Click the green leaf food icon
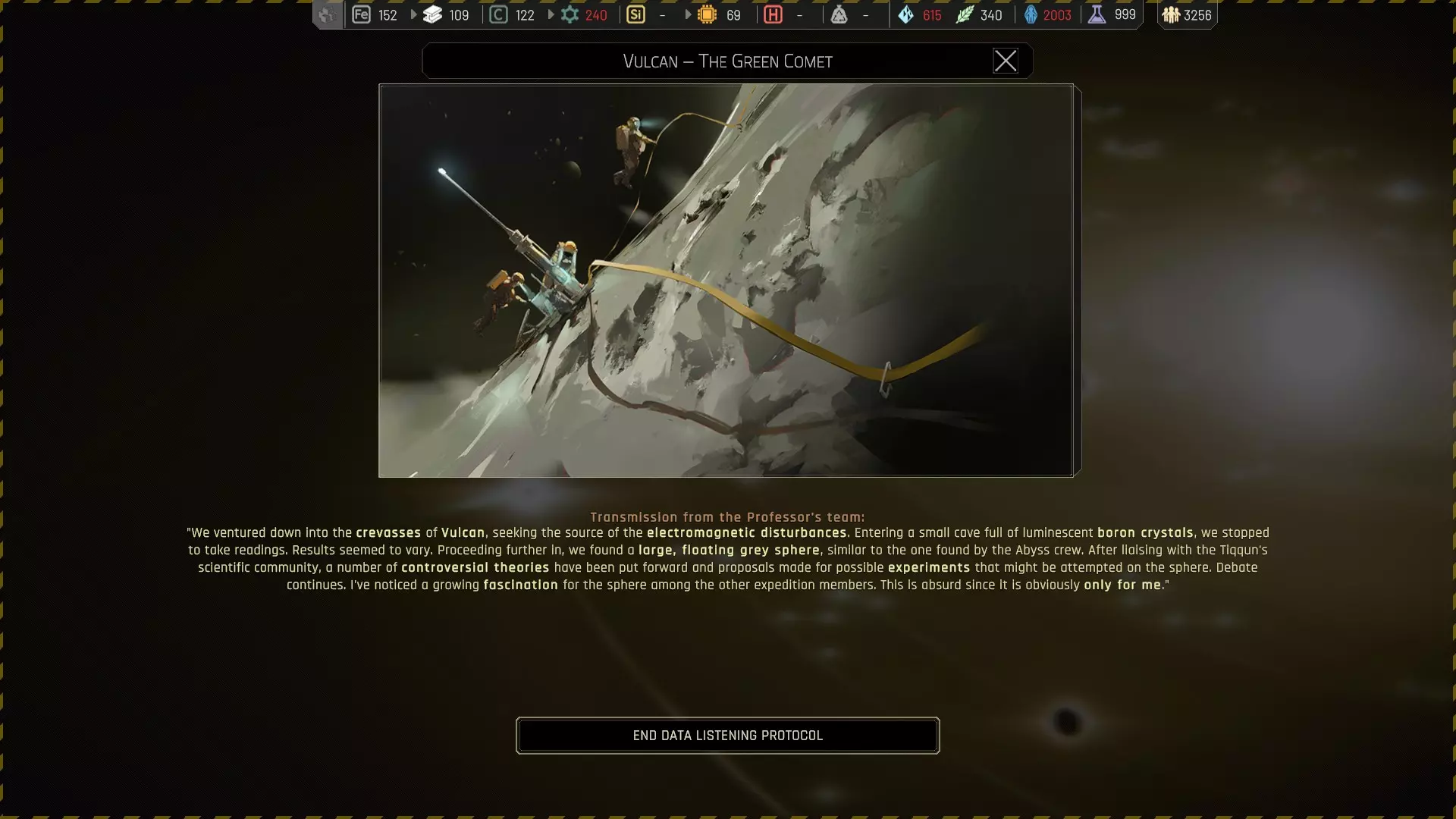1456x819 pixels. pos(964,14)
